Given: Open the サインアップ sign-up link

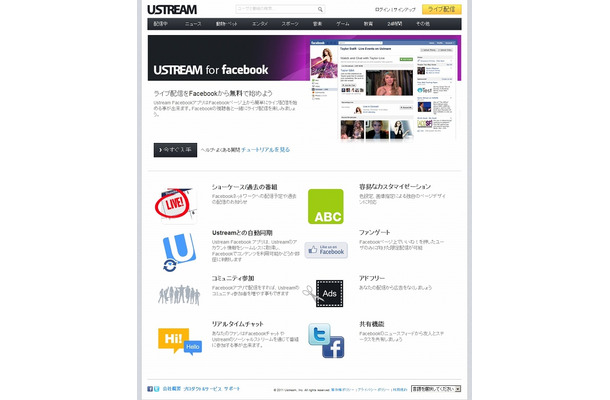Looking at the screenshot, I should pyautogui.click(x=405, y=9).
